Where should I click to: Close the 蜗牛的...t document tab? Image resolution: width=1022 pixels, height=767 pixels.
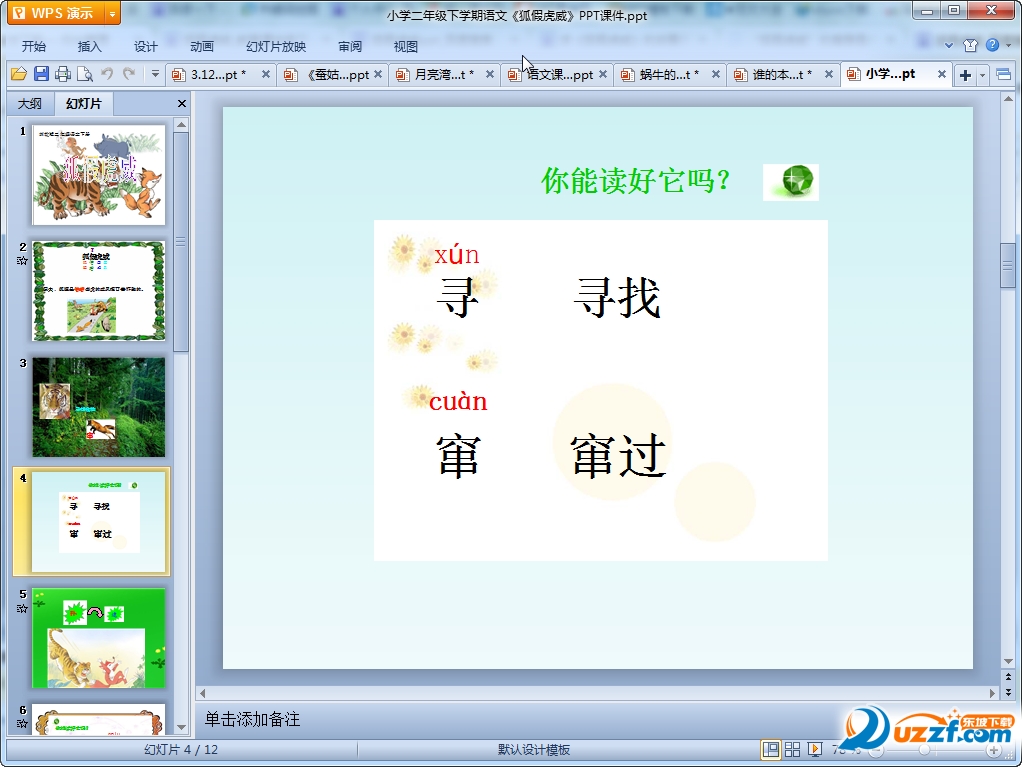(x=716, y=74)
